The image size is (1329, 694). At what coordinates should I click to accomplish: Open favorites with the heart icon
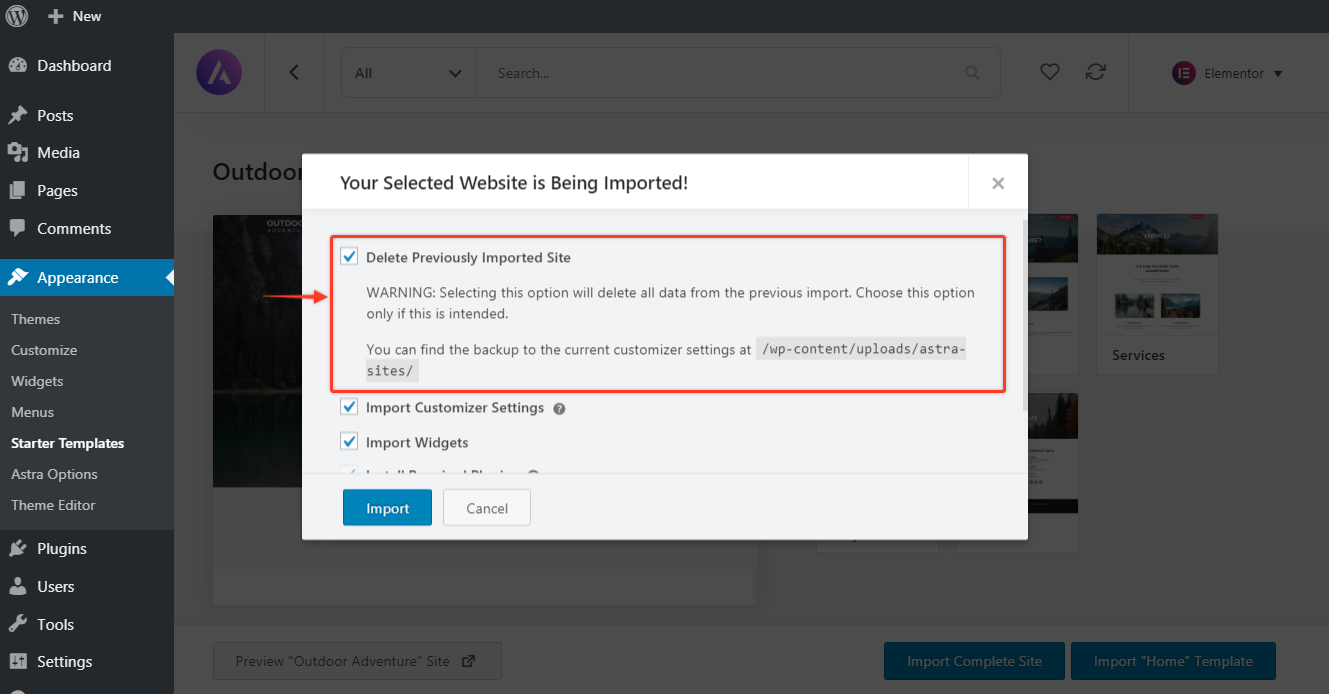click(1049, 72)
